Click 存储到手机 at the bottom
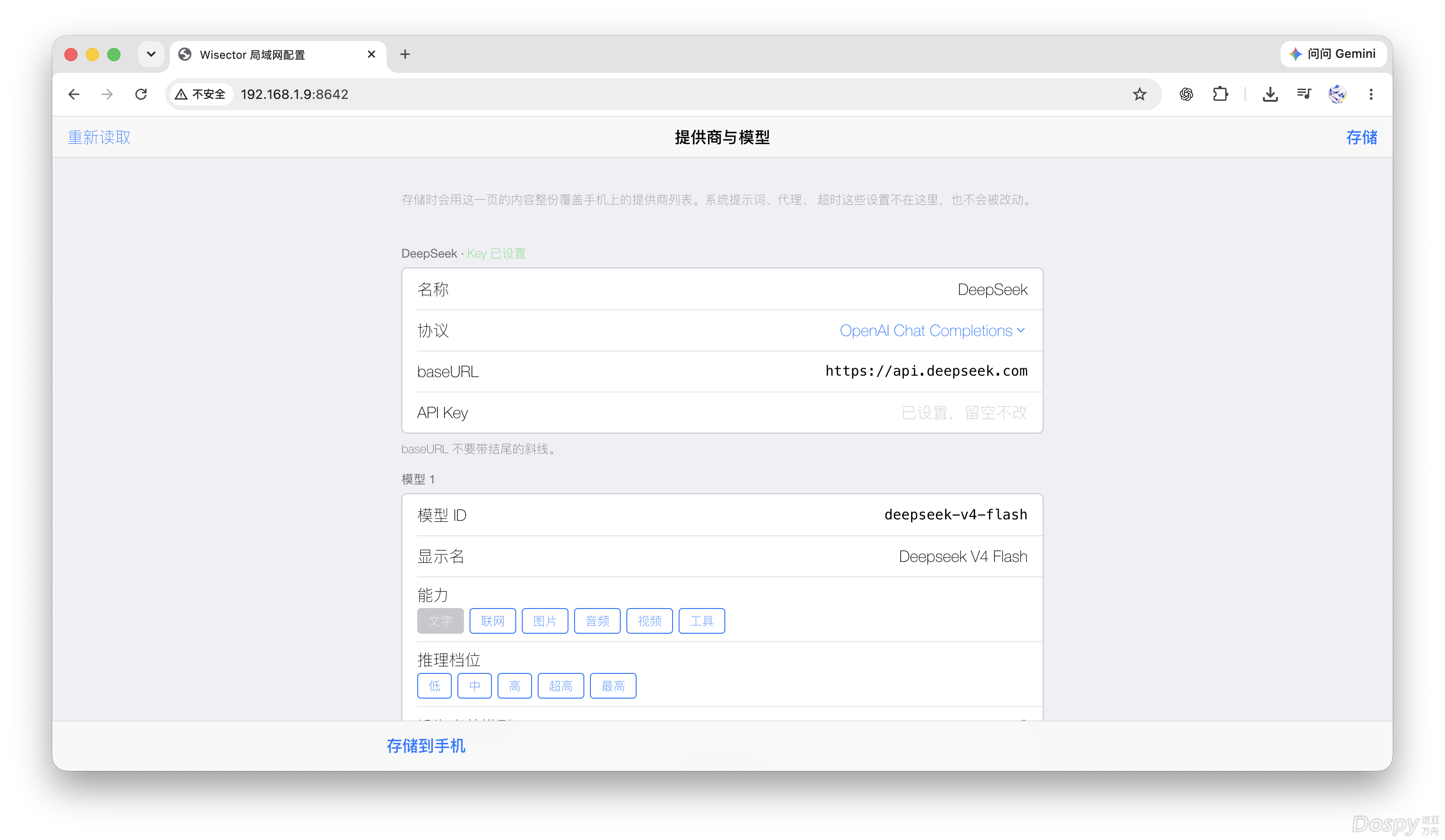1445x840 pixels. click(x=426, y=745)
